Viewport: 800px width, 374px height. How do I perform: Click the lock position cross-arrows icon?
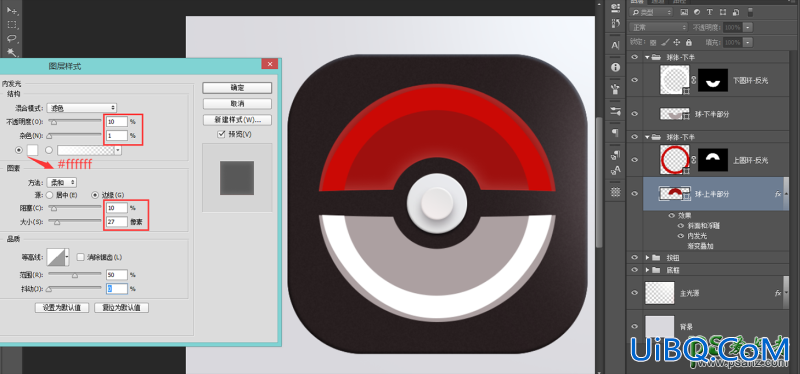(x=677, y=42)
